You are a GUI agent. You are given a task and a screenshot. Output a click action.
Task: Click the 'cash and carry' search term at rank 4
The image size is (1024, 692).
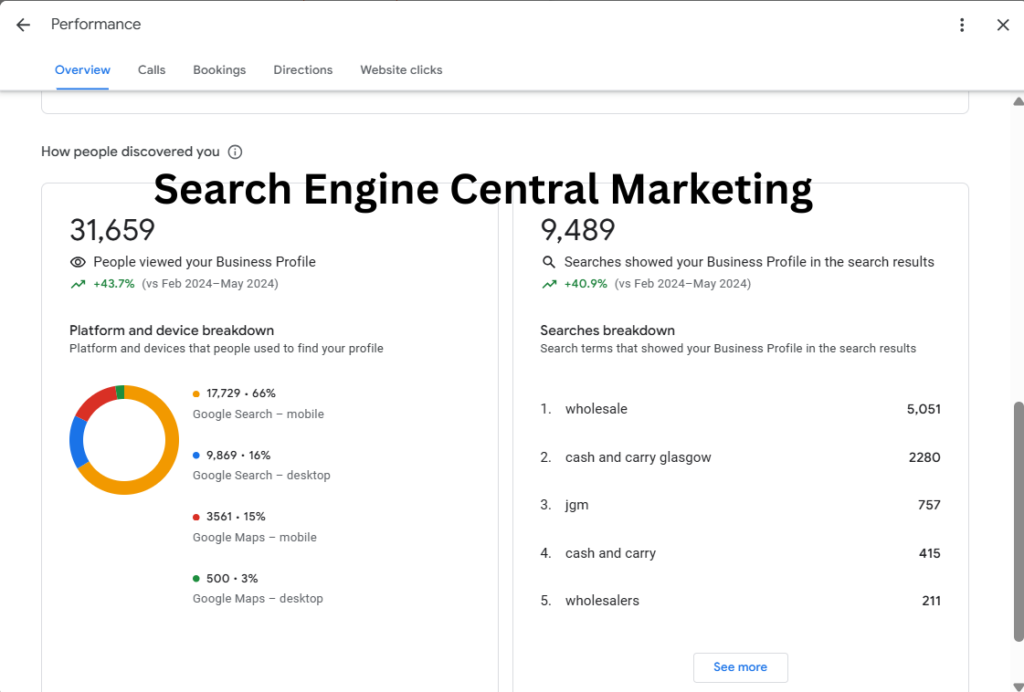611,554
